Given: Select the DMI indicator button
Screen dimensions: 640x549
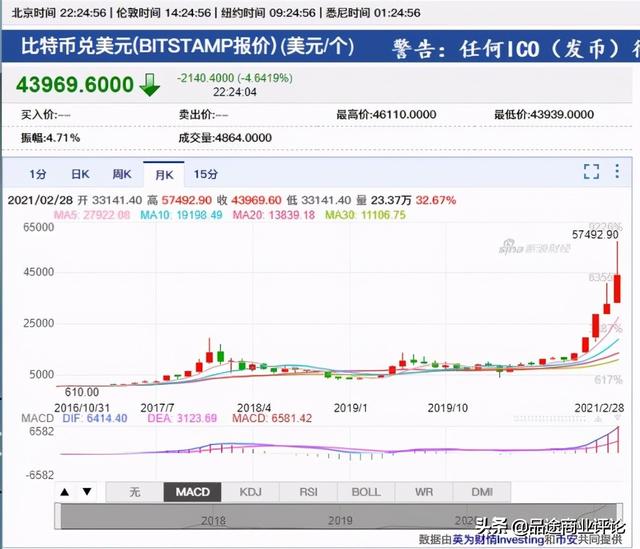Looking at the screenshot, I should 482,492.
